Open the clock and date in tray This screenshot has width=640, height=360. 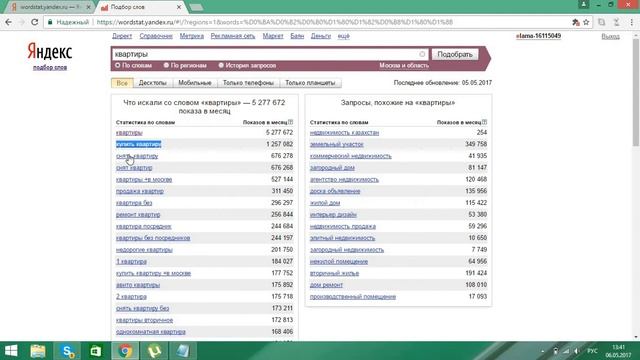(618, 351)
